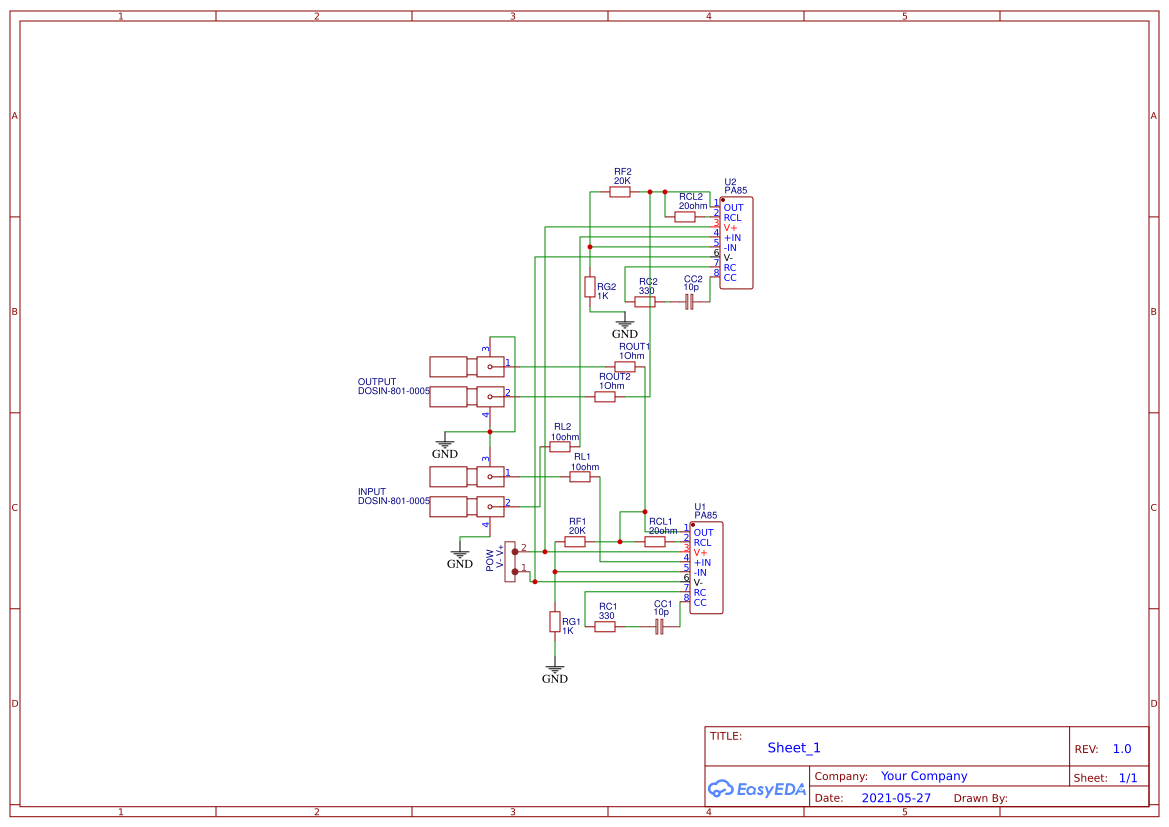Click the ROUT1 1Ohm resistor symbol
Image resolution: width=1169 pixels, height=827 pixels.
(x=625, y=366)
